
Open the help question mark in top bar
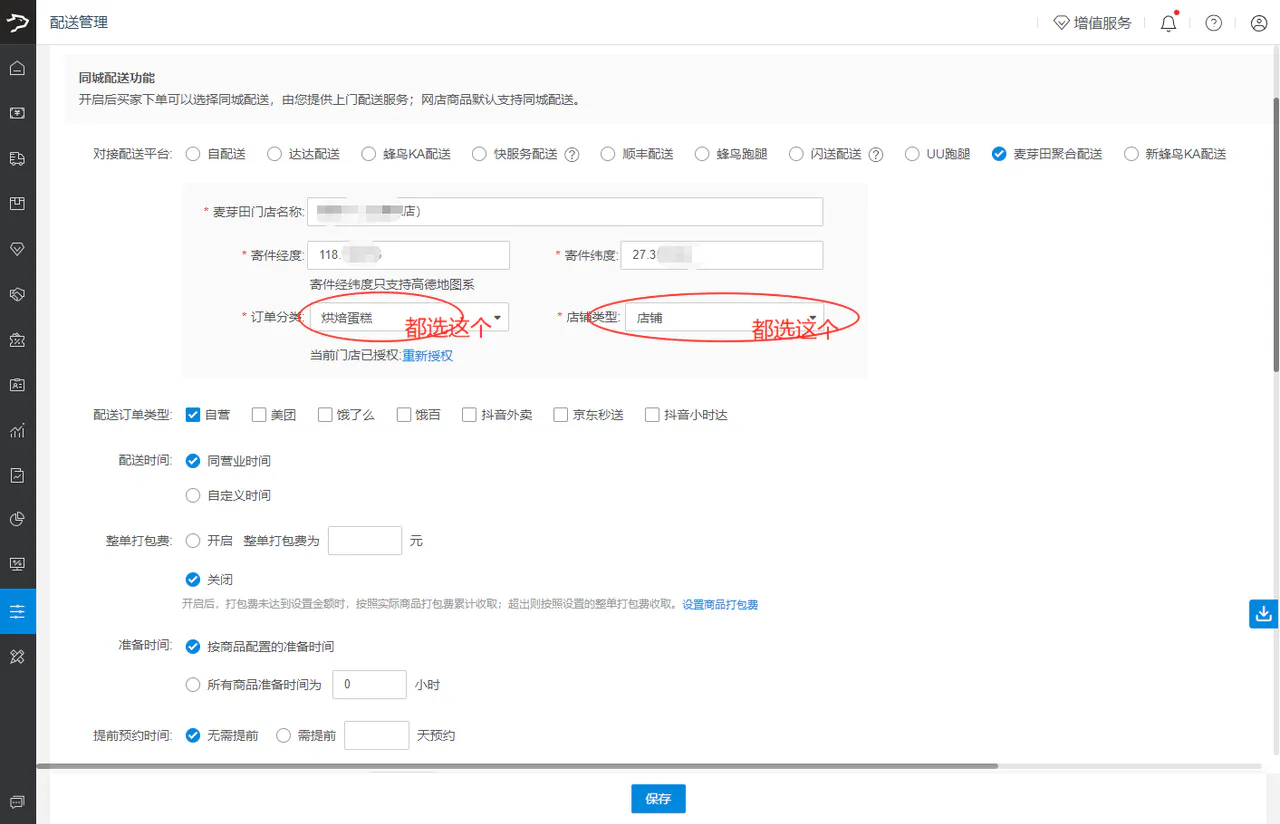(1214, 23)
